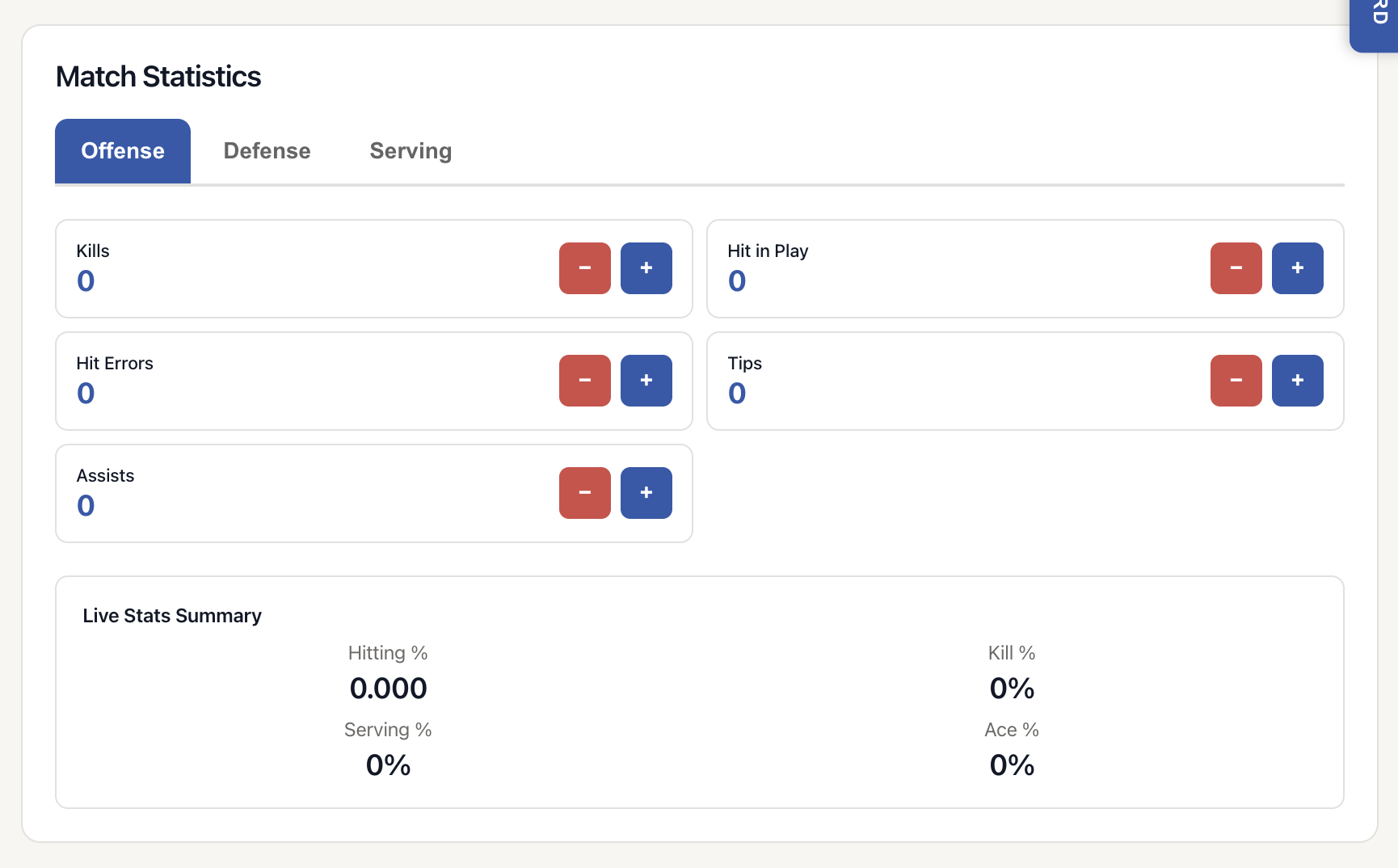Add one to Hit in Play

(x=1297, y=268)
